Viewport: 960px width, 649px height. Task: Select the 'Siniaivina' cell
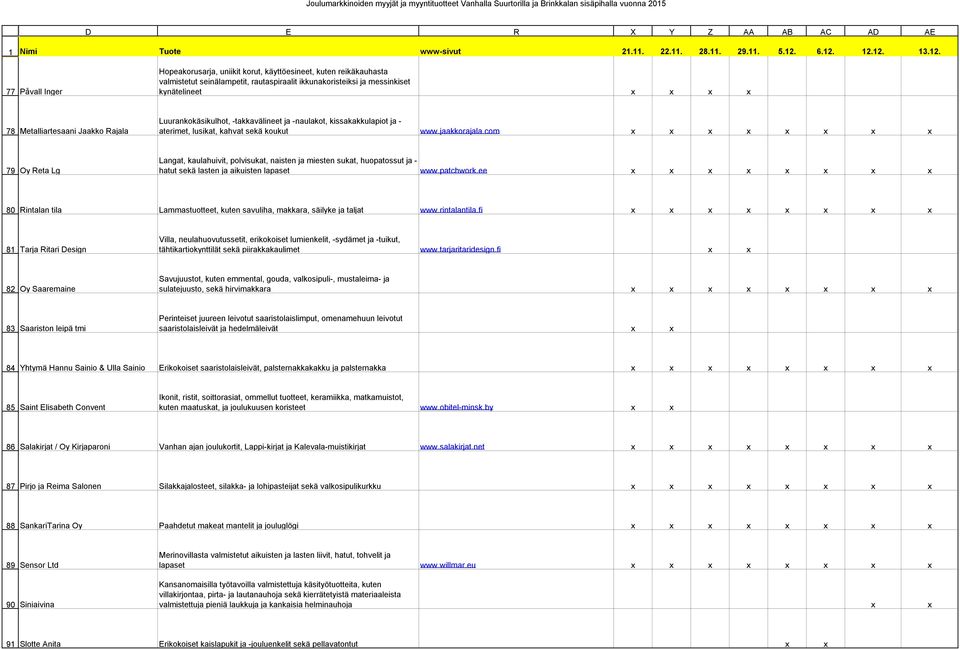pos(88,590)
